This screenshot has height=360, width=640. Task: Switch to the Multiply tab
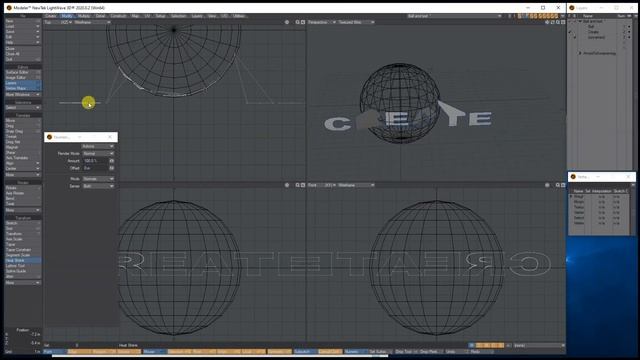84,16
